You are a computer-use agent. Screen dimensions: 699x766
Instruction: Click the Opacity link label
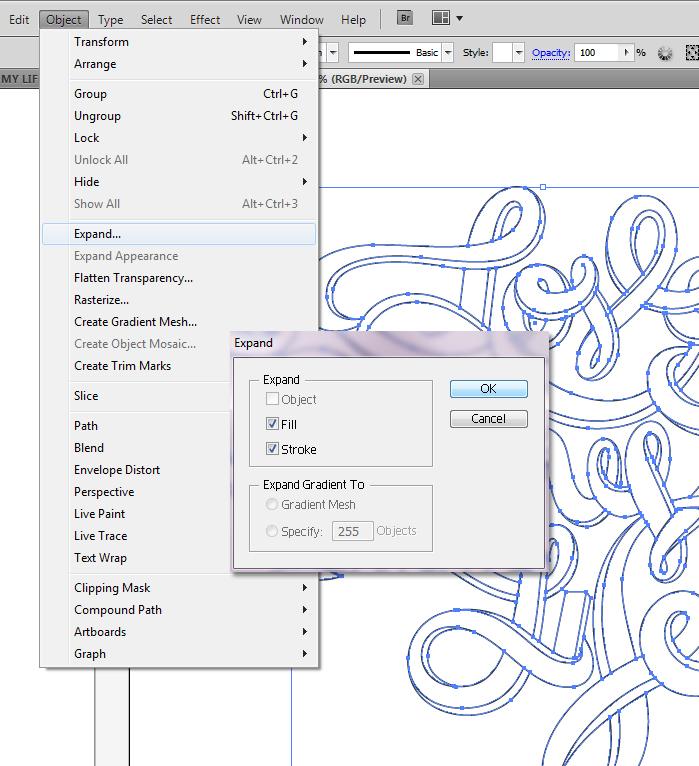(x=550, y=53)
